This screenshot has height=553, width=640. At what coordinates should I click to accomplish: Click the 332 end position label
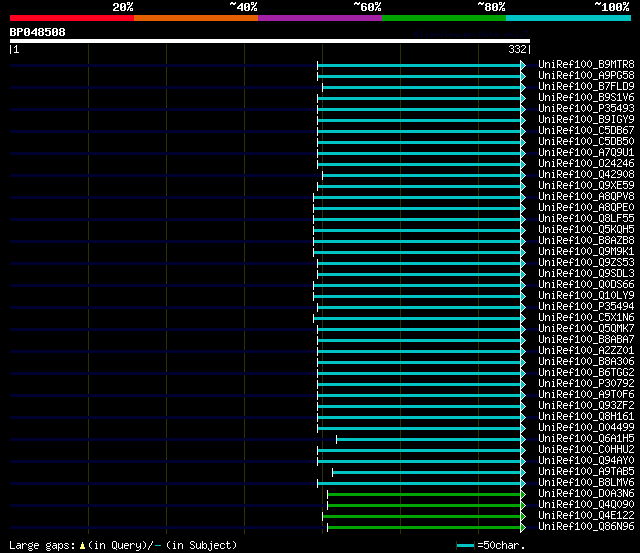(x=517, y=49)
